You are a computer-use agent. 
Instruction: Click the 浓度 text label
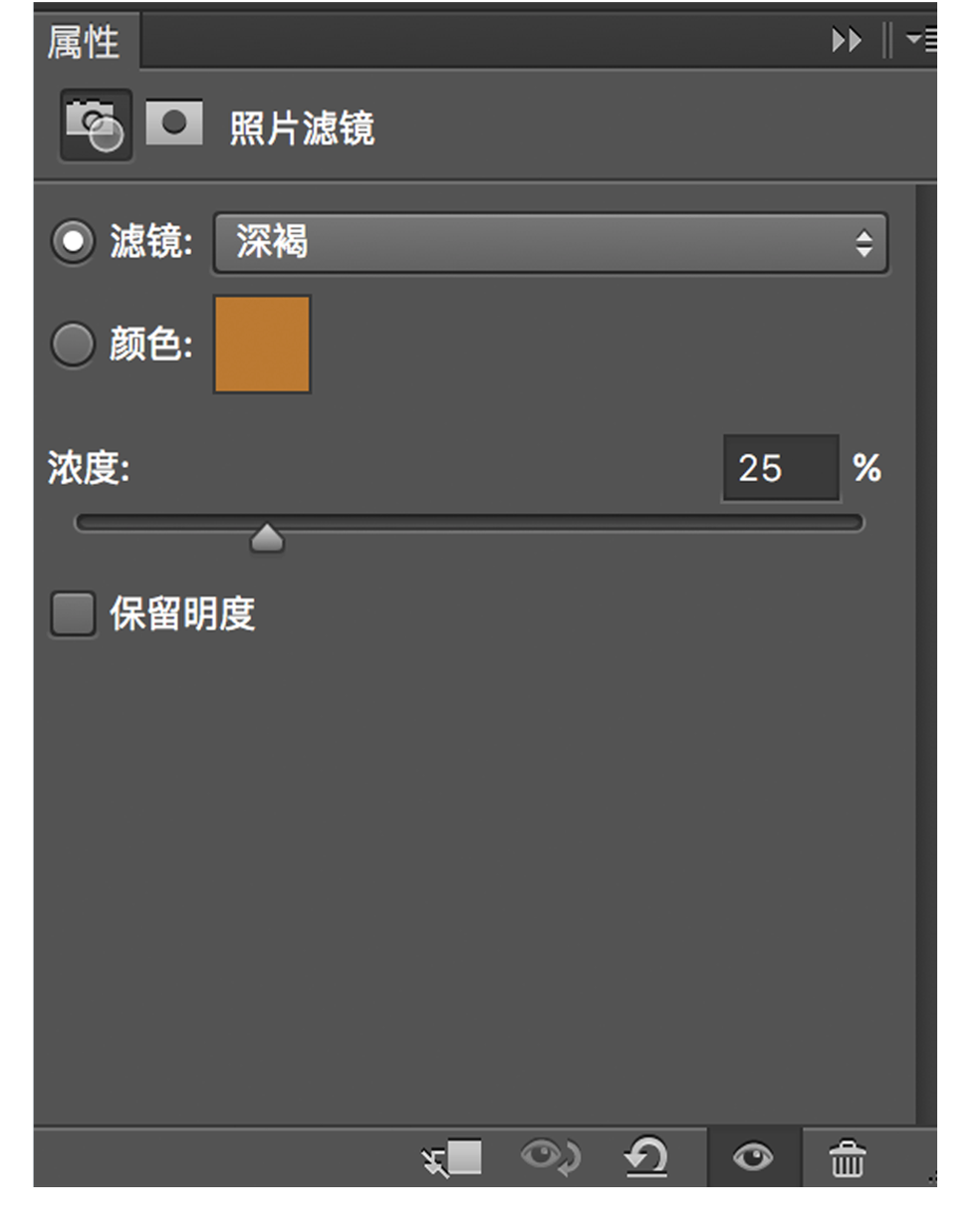click(89, 467)
